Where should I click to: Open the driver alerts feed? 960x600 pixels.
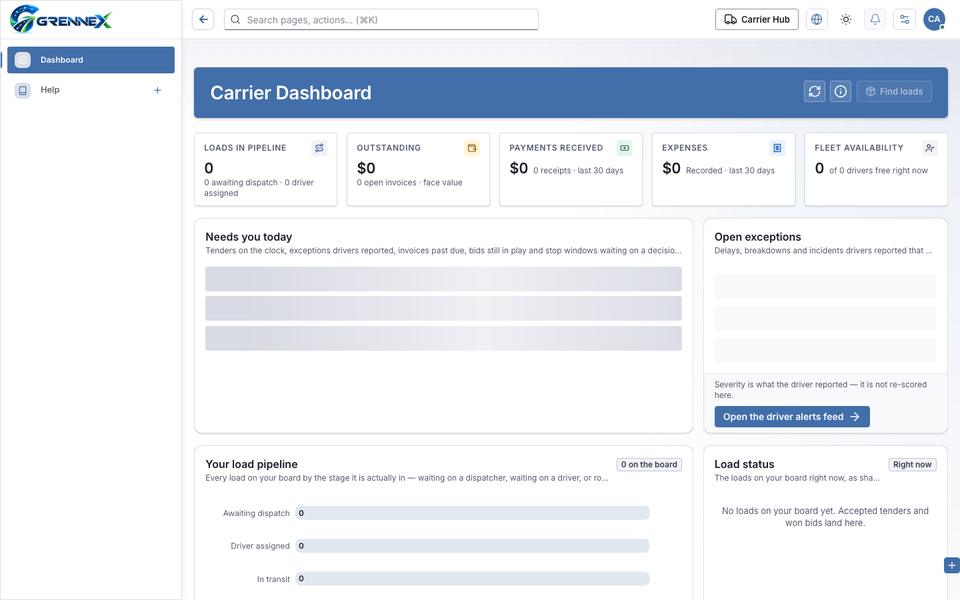792,417
